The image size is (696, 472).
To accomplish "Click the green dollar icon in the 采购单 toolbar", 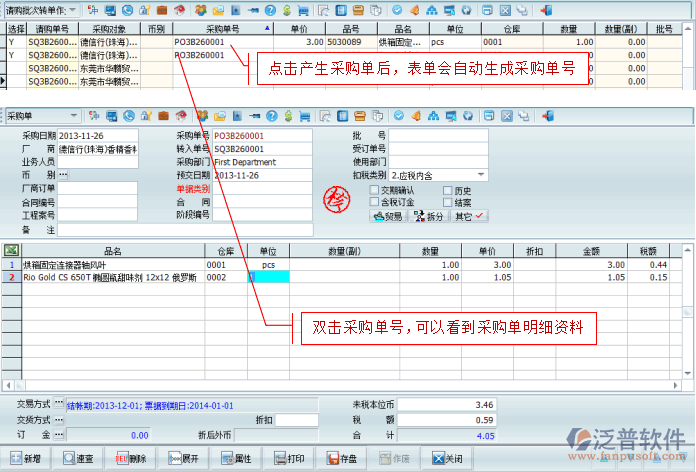I will 289,116.
